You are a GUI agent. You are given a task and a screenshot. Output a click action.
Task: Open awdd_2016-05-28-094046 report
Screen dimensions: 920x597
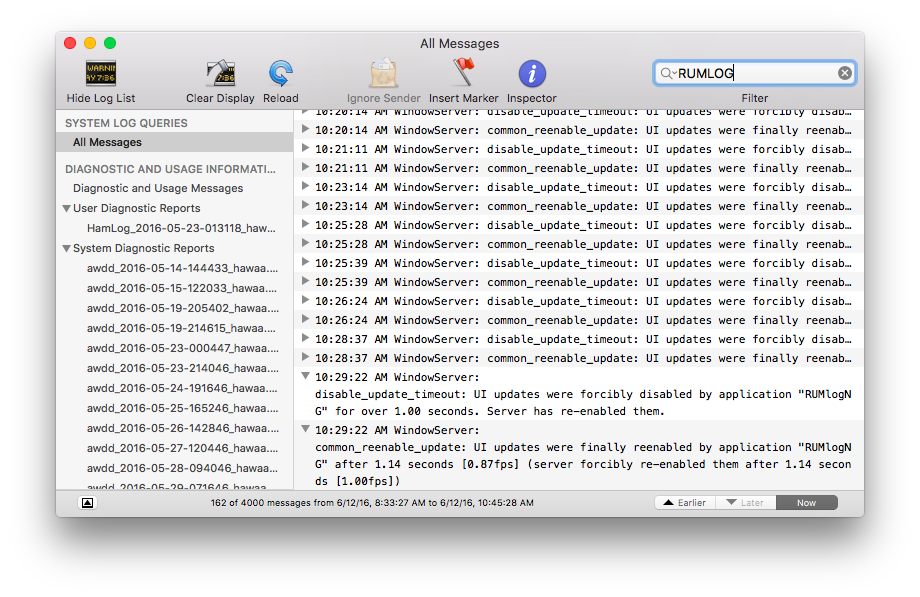[182, 468]
